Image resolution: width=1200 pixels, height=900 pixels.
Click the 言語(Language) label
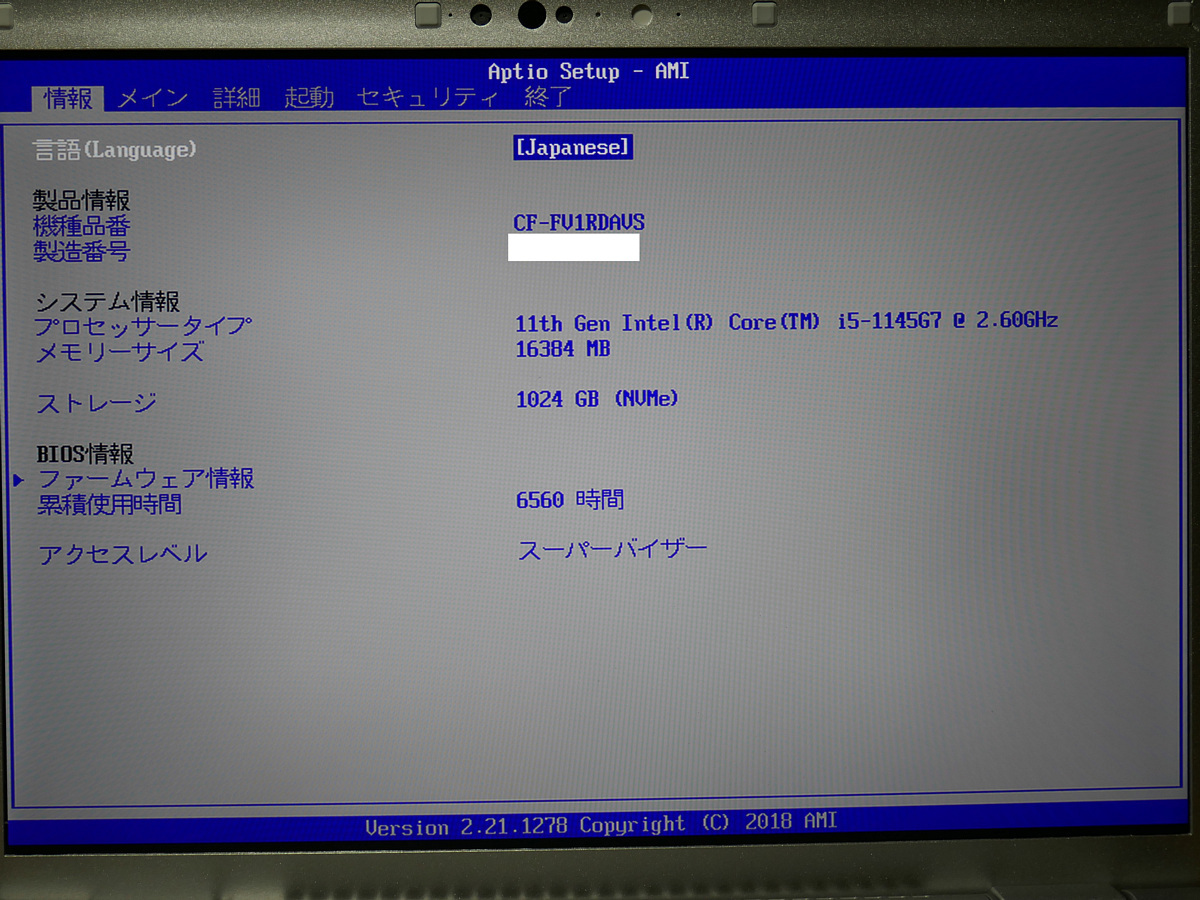115,150
